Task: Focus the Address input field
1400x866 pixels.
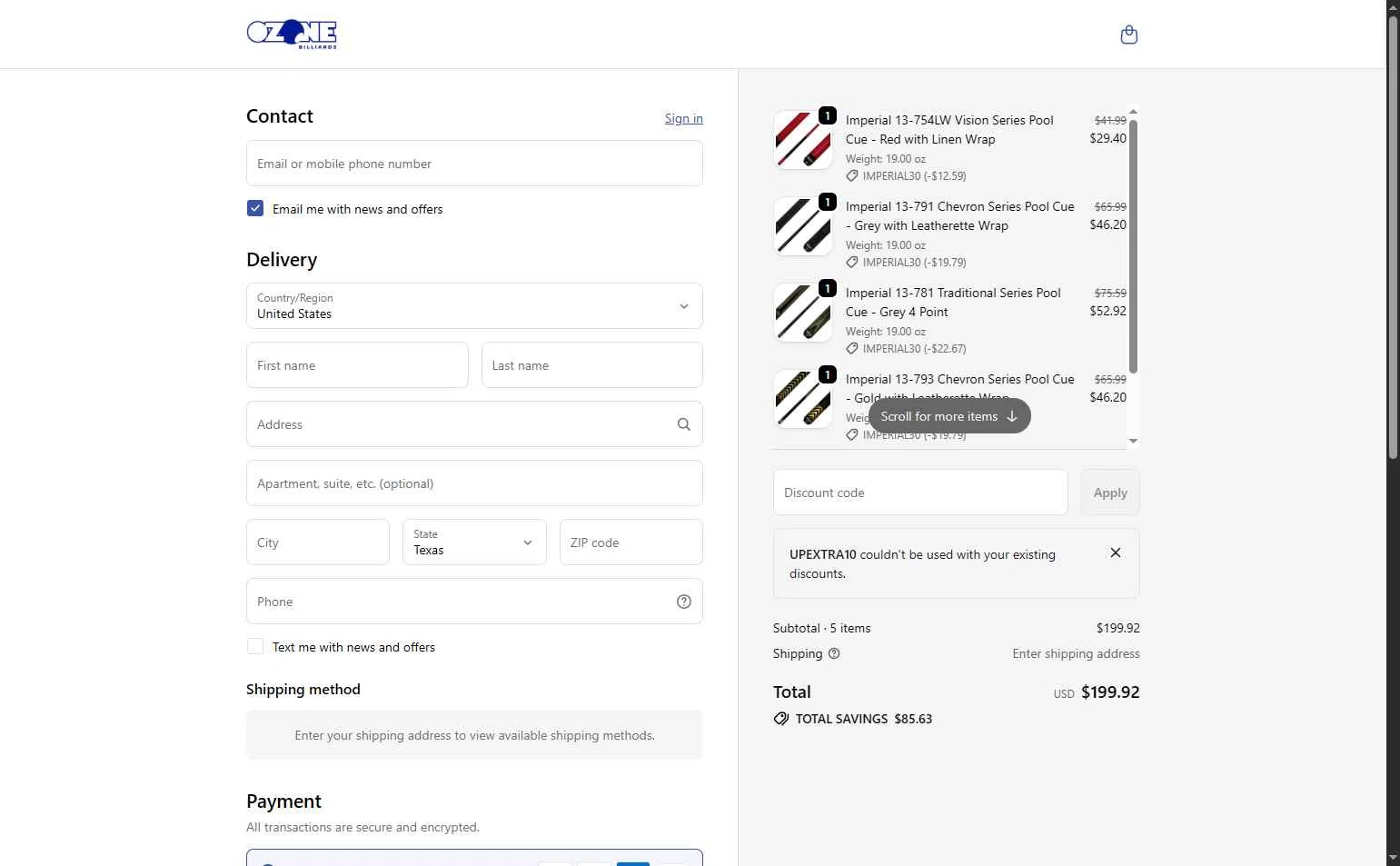Action: (474, 424)
